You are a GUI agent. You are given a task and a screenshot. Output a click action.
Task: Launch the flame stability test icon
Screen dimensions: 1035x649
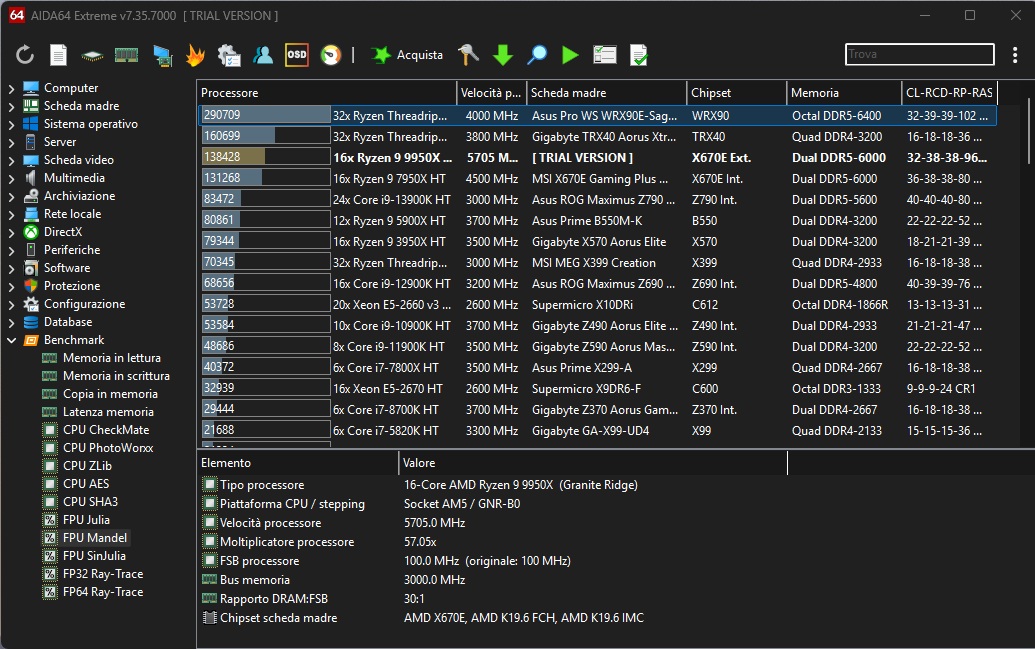[195, 55]
